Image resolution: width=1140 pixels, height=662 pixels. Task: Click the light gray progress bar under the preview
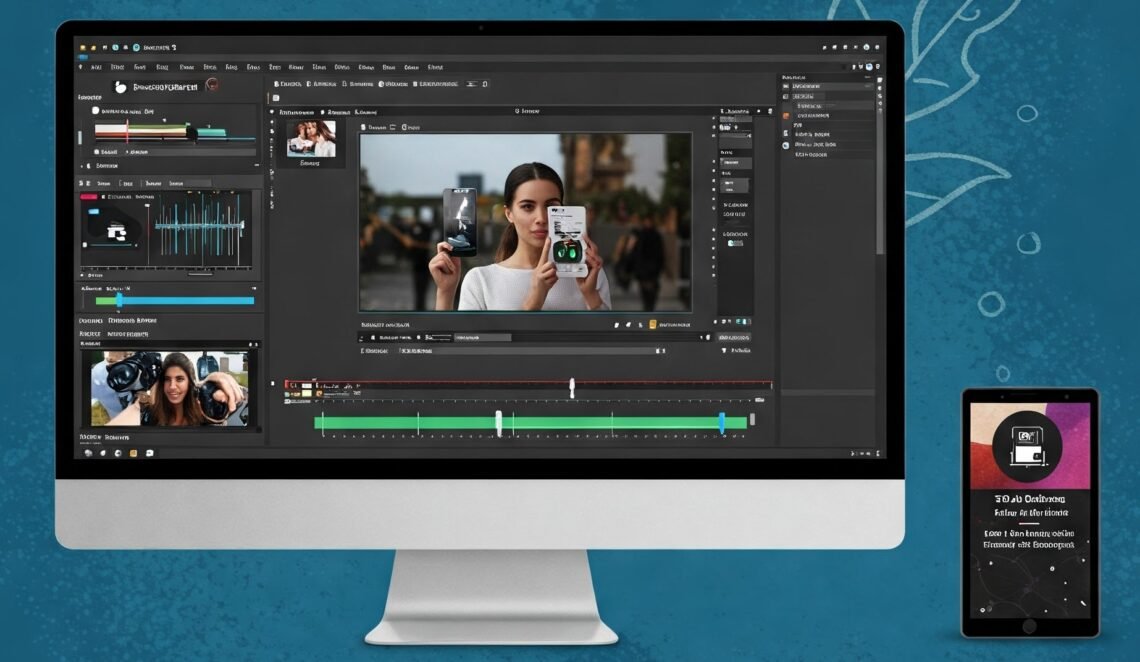(482, 338)
